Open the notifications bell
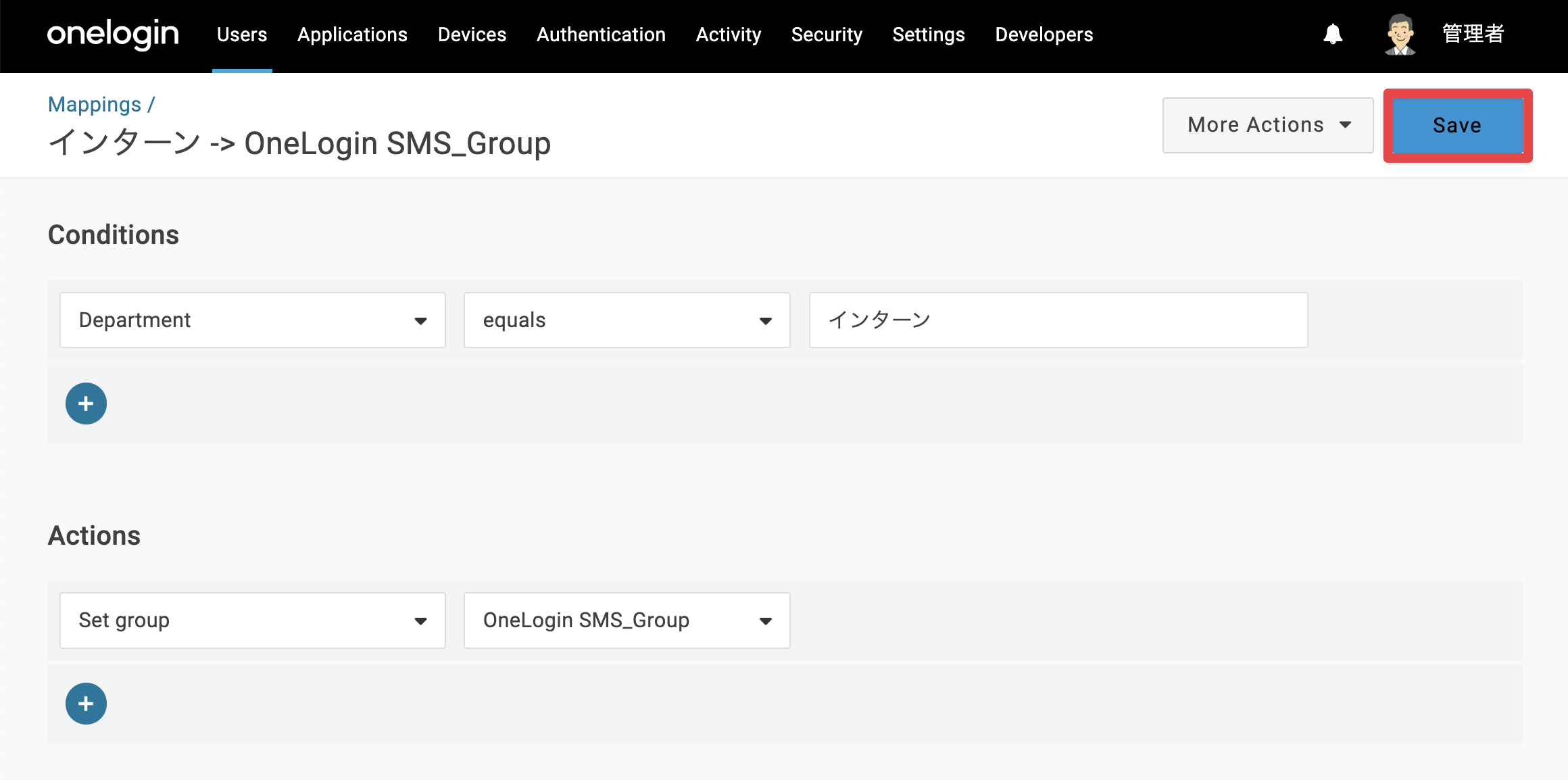 pyautogui.click(x=1333, y=34)
